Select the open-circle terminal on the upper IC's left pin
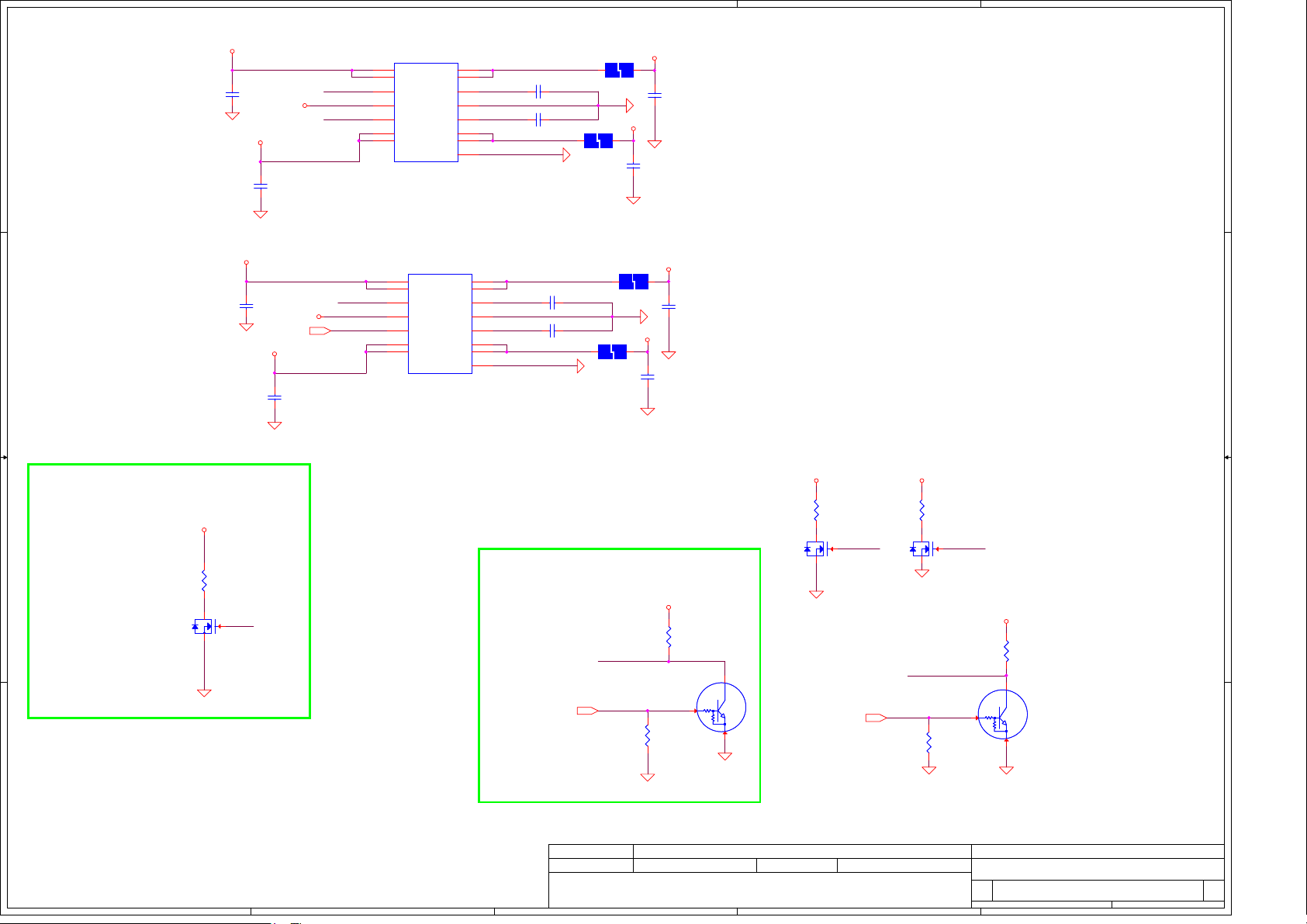The height and width of the screenshot is (924, 1307). [305, 106]
